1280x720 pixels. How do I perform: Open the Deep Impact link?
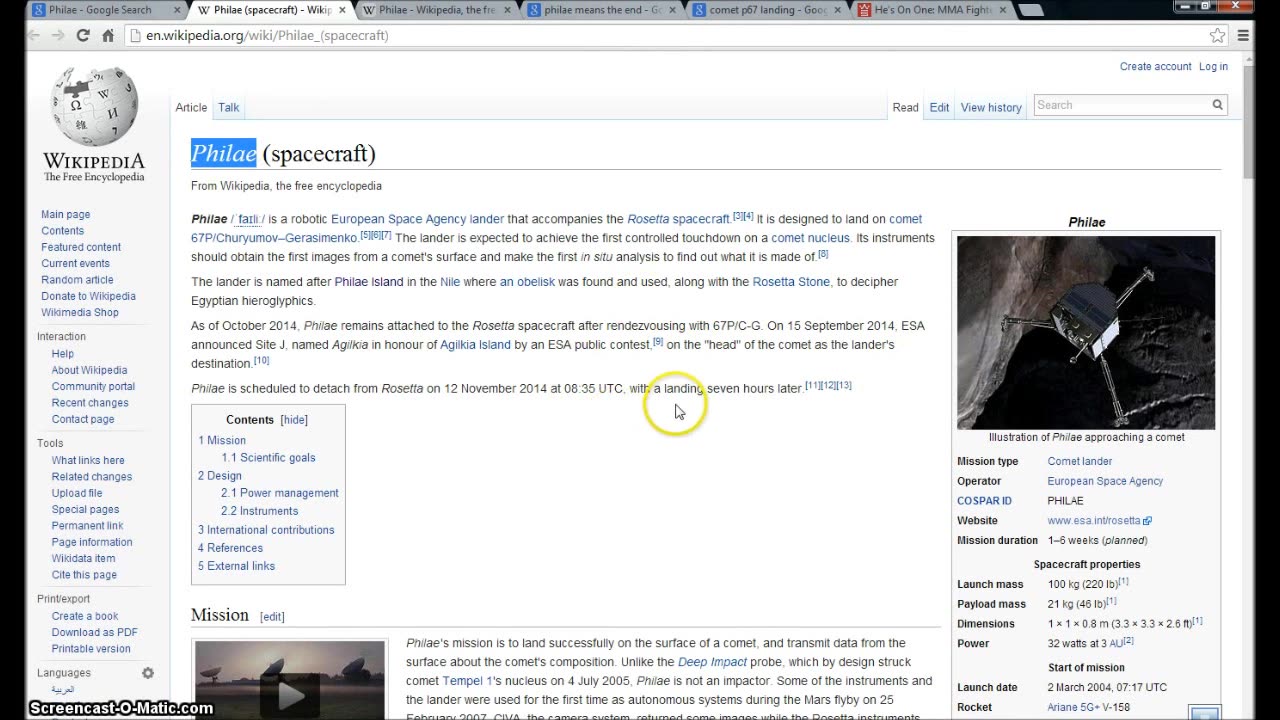click(x=712, y=662)
